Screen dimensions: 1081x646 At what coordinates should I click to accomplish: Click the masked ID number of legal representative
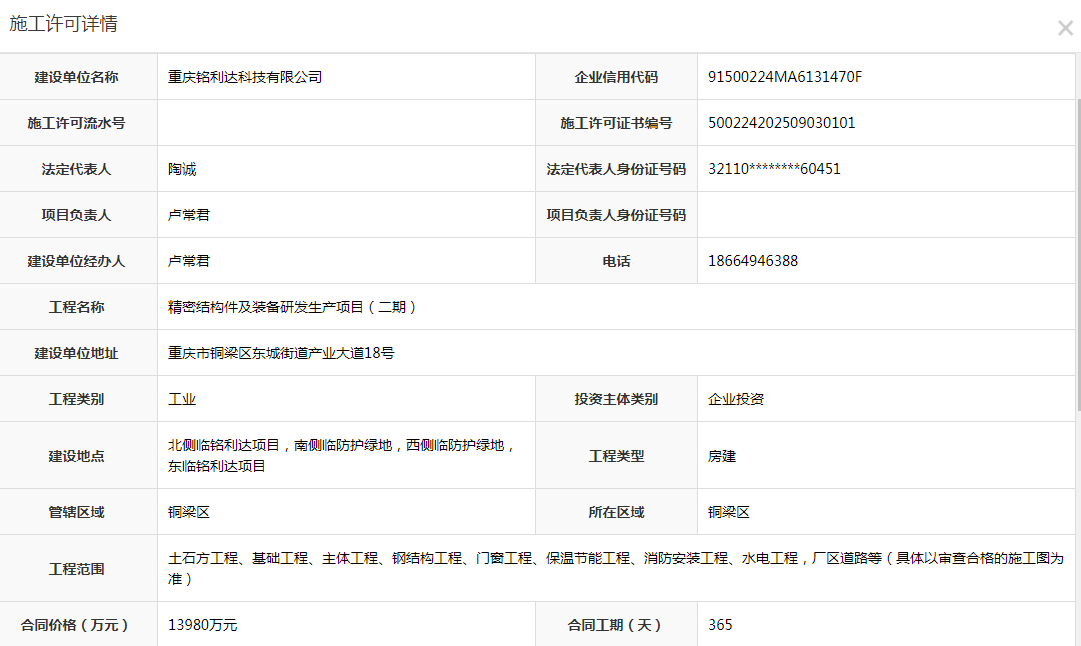tap(773, 169)
